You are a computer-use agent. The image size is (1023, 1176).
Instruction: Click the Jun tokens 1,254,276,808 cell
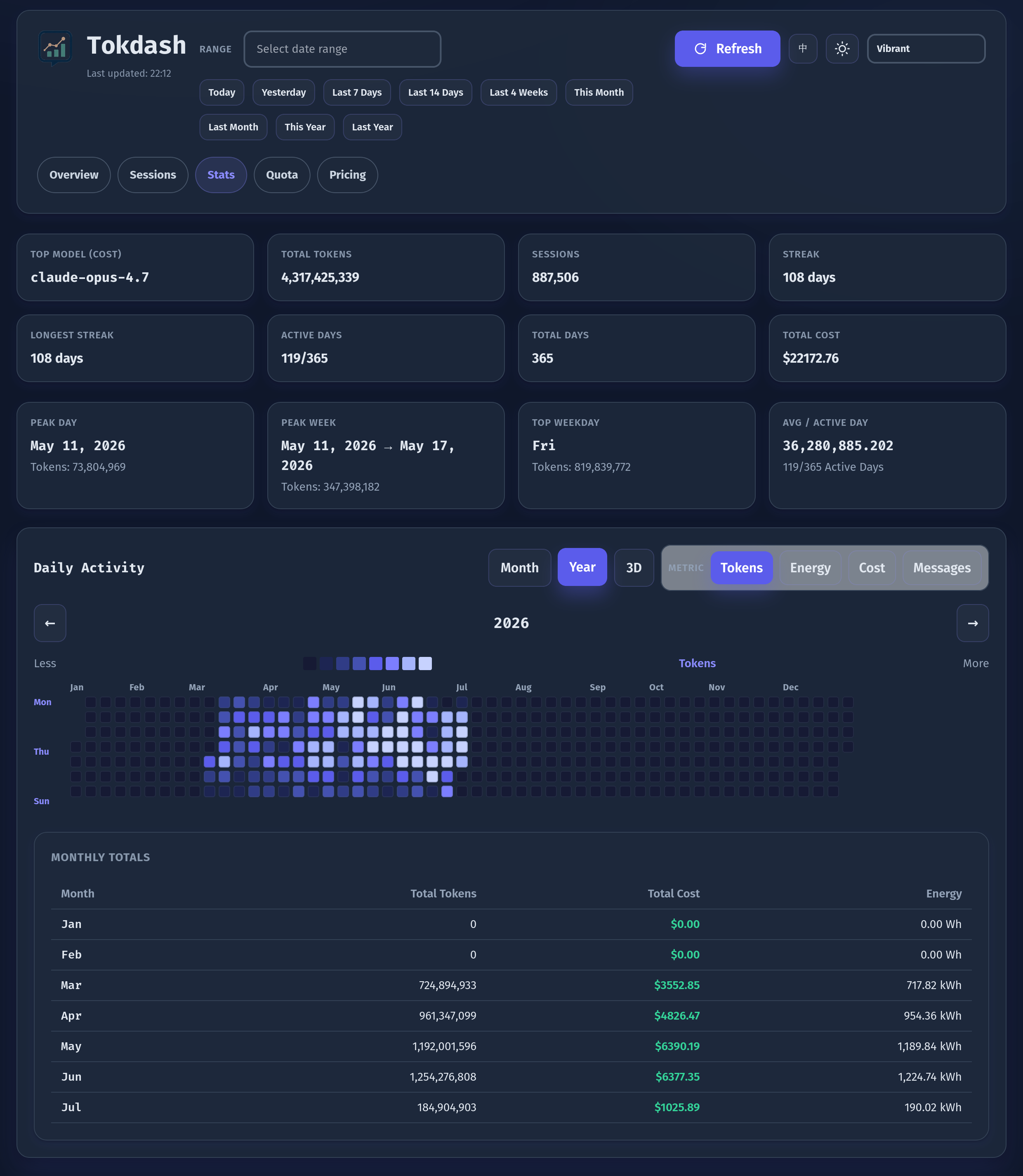tap(443, 1077)
